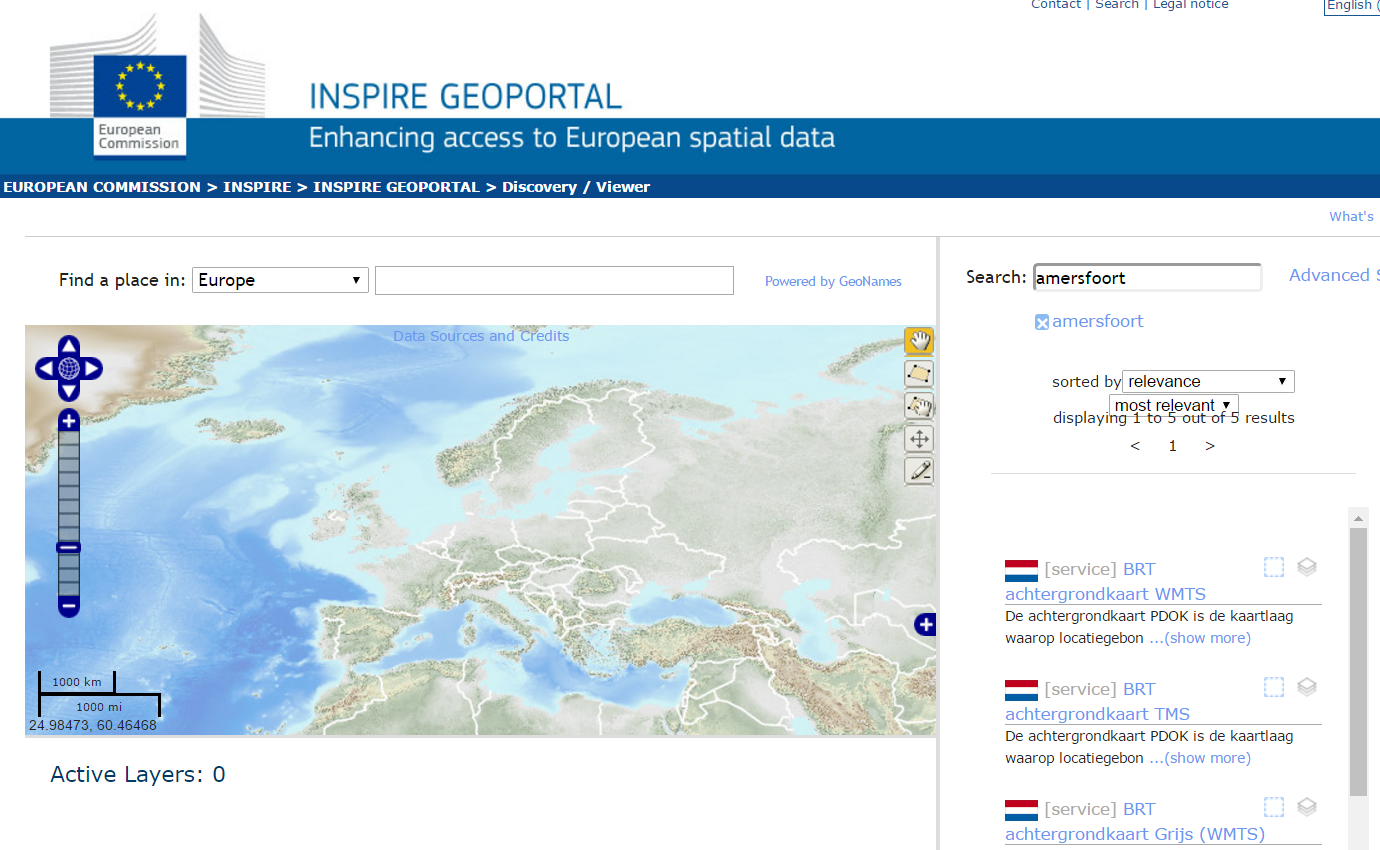Viewport: 1380px width, 850px height.
Task: Go to INSPIRE GEOPORTAL breadcrumb
Action: pyautogui.click(x=396, y=187)
